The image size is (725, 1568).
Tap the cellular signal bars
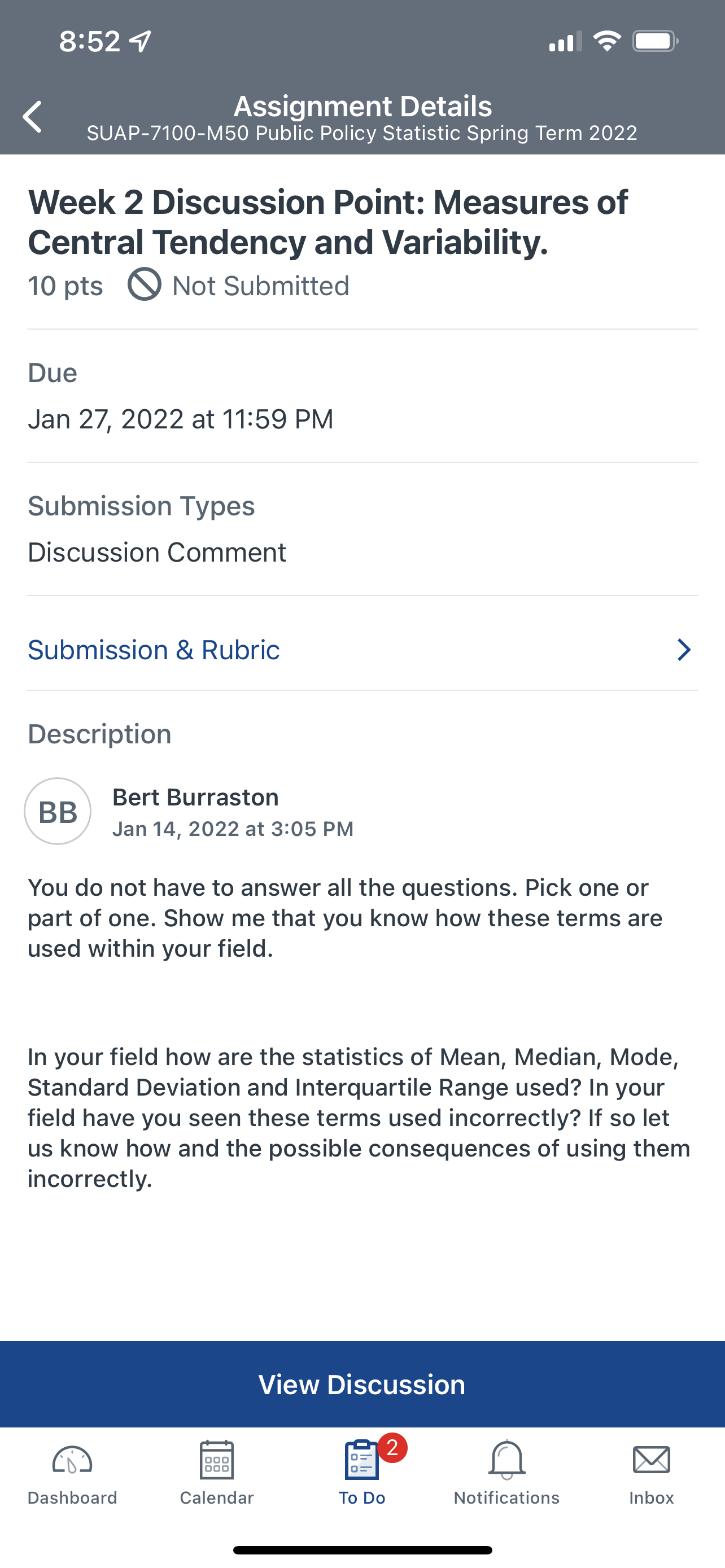tap(565, 41)
